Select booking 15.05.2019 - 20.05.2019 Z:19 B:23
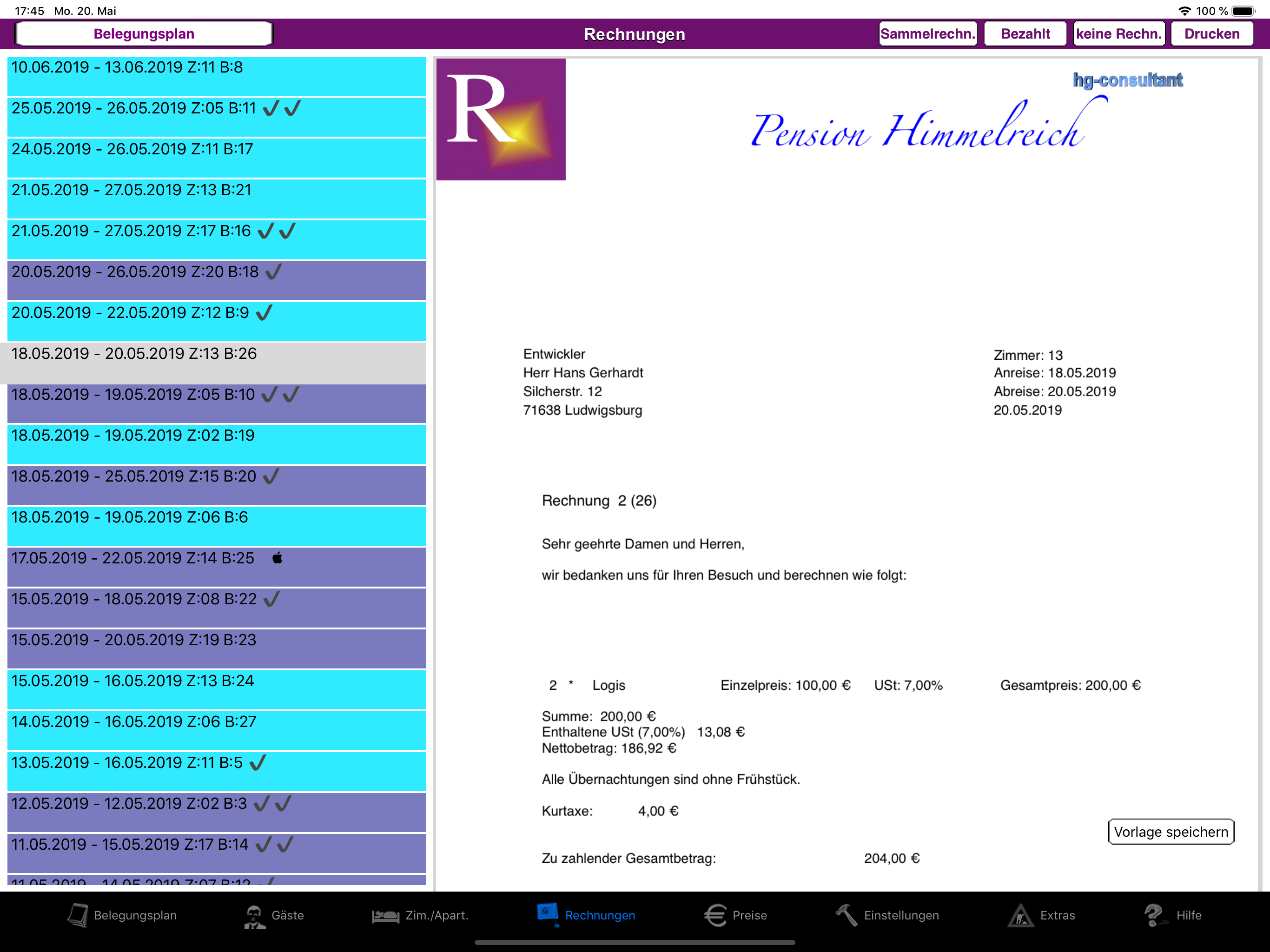The width and height of the screenshot is (1270, 952). 217,649
